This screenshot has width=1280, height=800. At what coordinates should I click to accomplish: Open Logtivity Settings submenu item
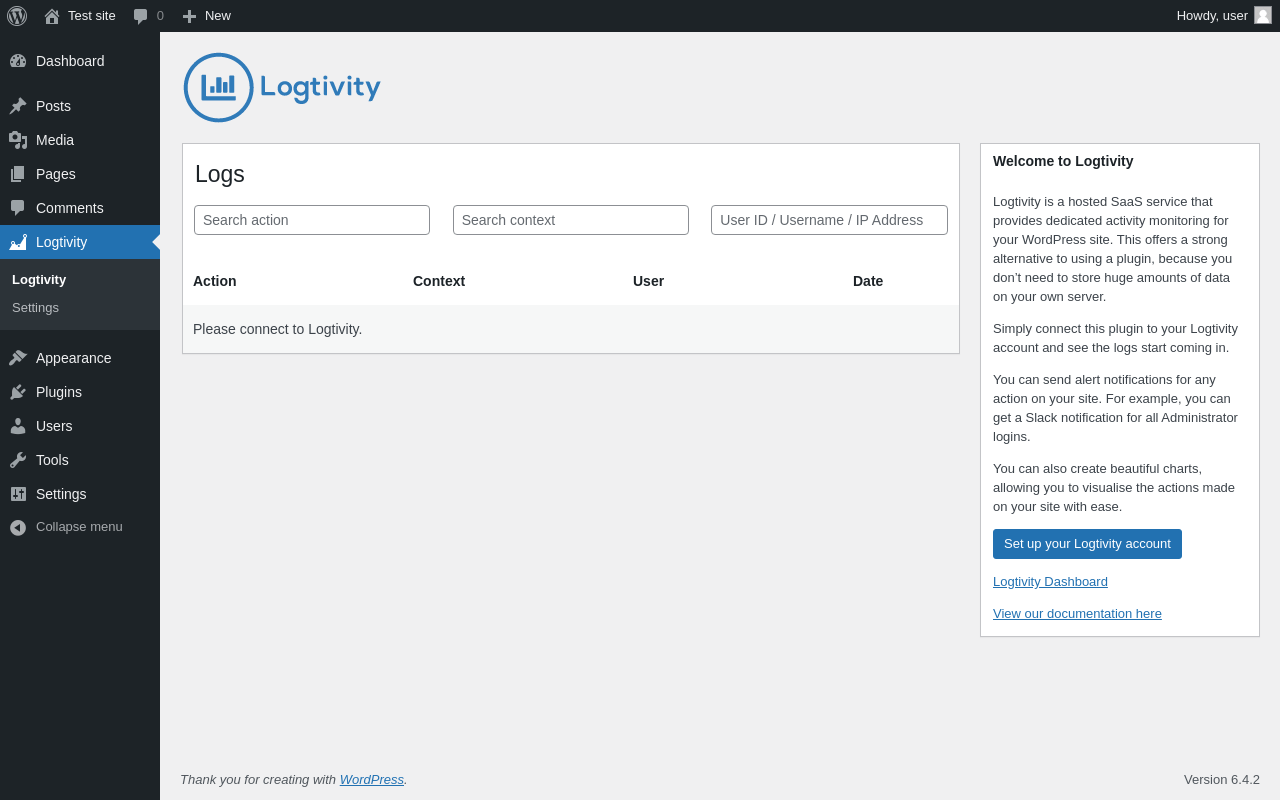point(80,308)
